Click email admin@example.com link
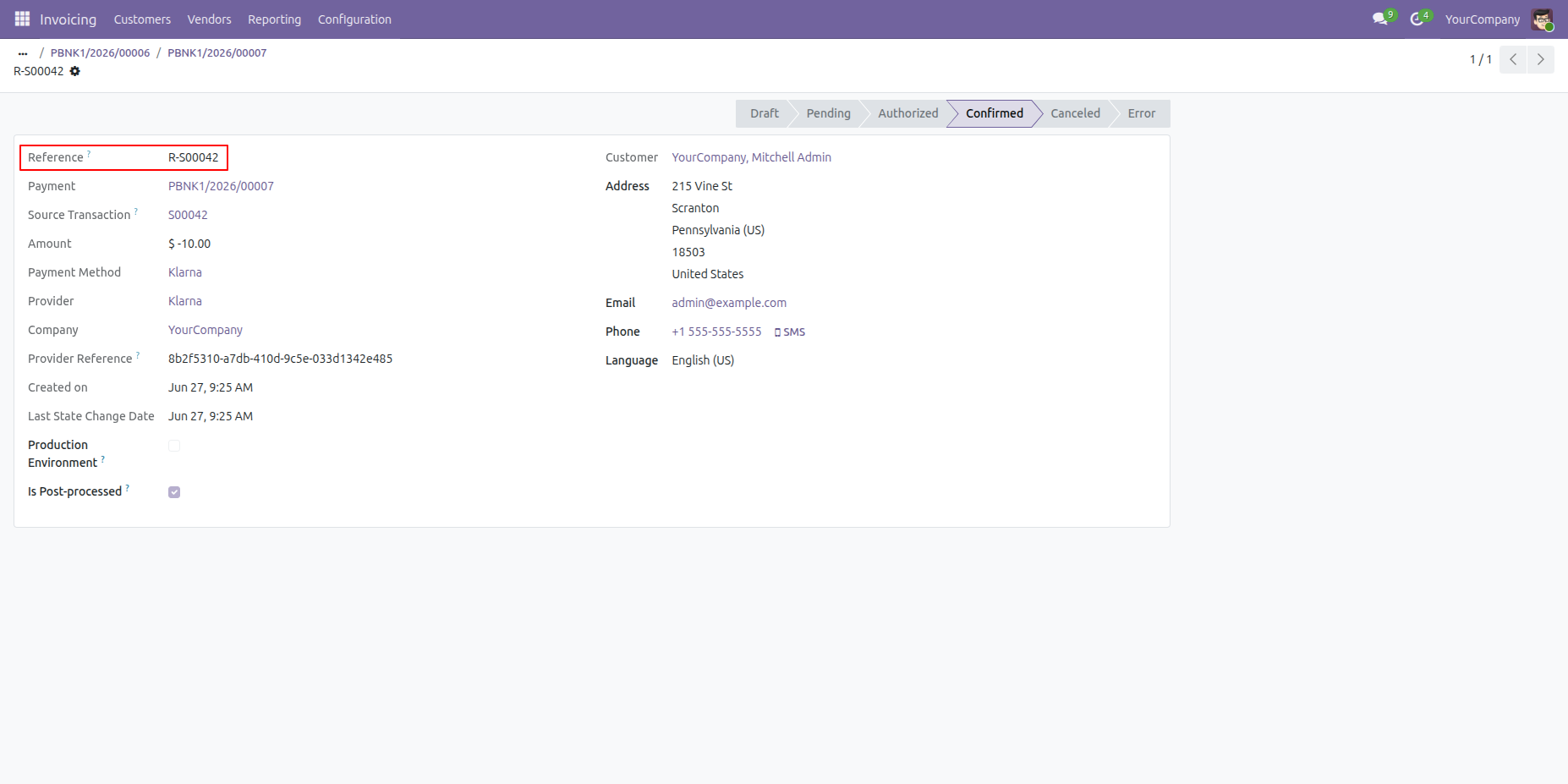The width and height of the screenshot is (1568, 784). click(729, 303)
